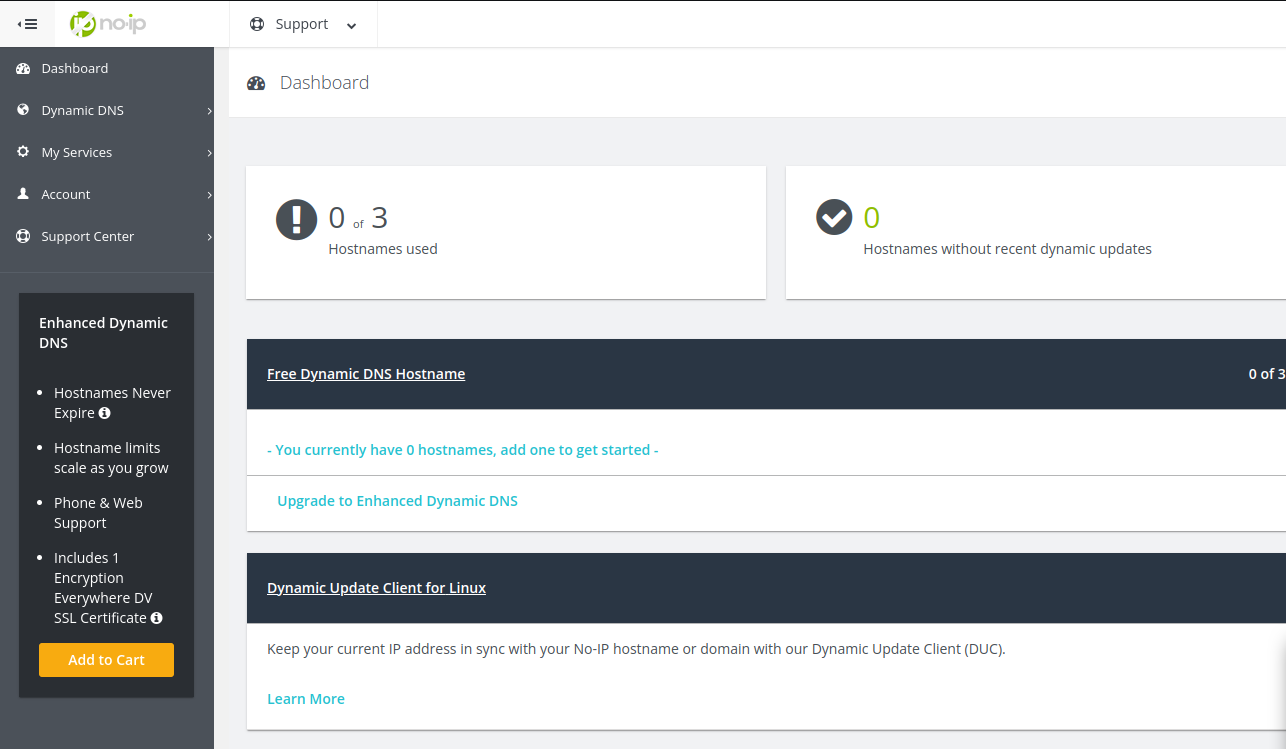Click the 'Phone & Web Support' list item

click(98, 513)
